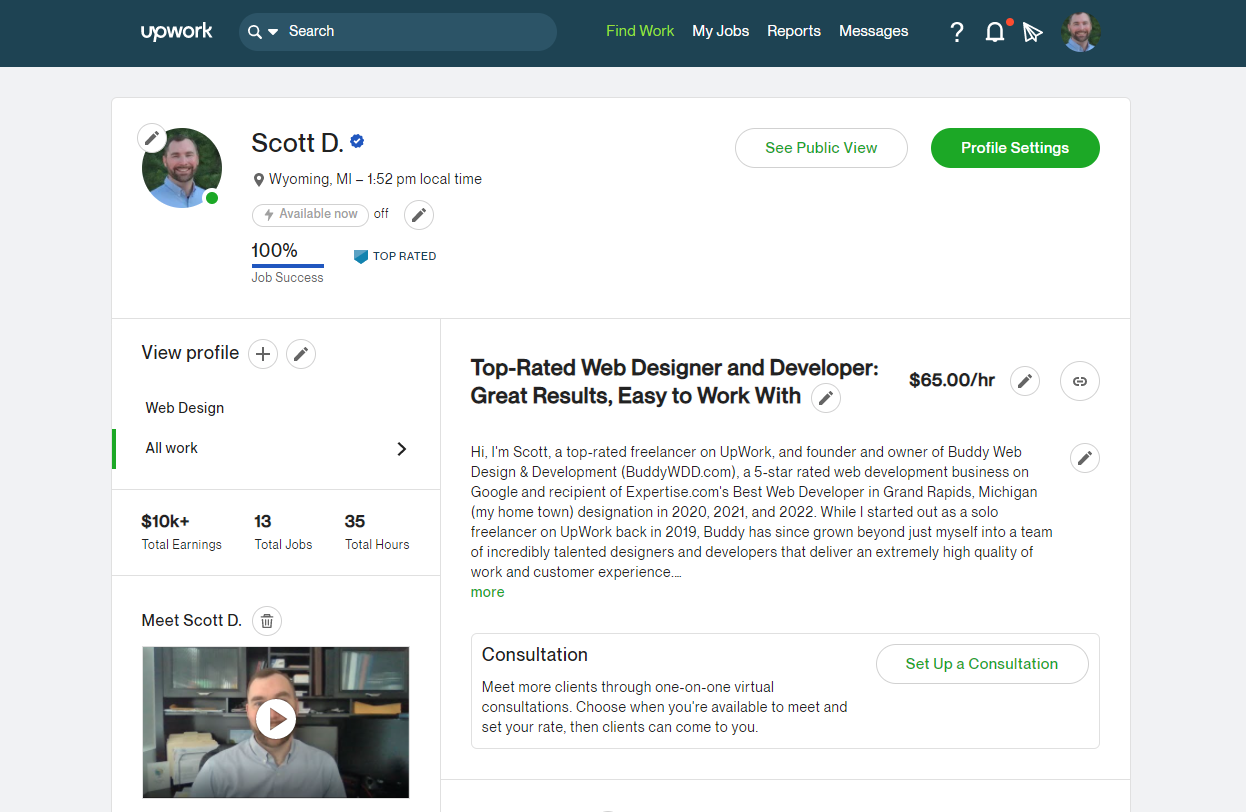
Task: Click the location pin icon
Action: (259, 180)
